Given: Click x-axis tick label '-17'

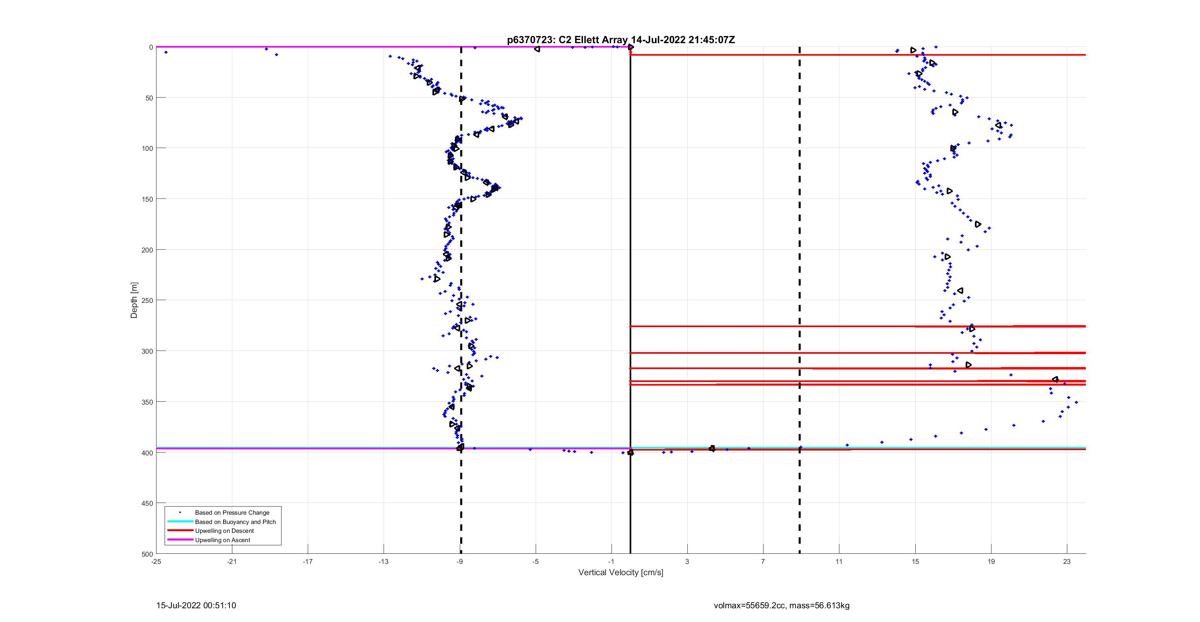Looking at the screenshot, I should [308, 561].
